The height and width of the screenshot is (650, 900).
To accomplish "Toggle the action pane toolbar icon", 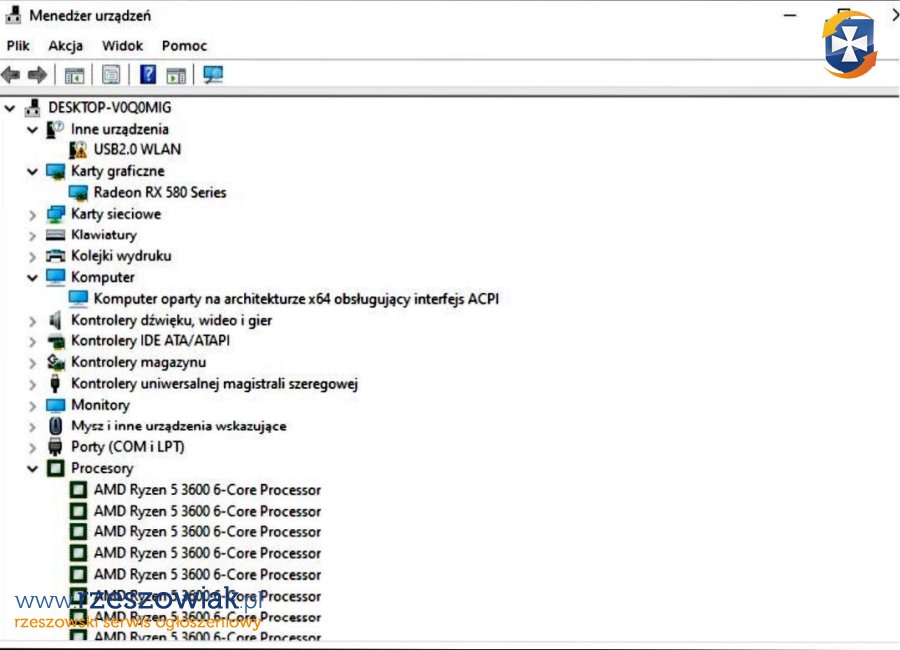I will [x=176, y=75].
